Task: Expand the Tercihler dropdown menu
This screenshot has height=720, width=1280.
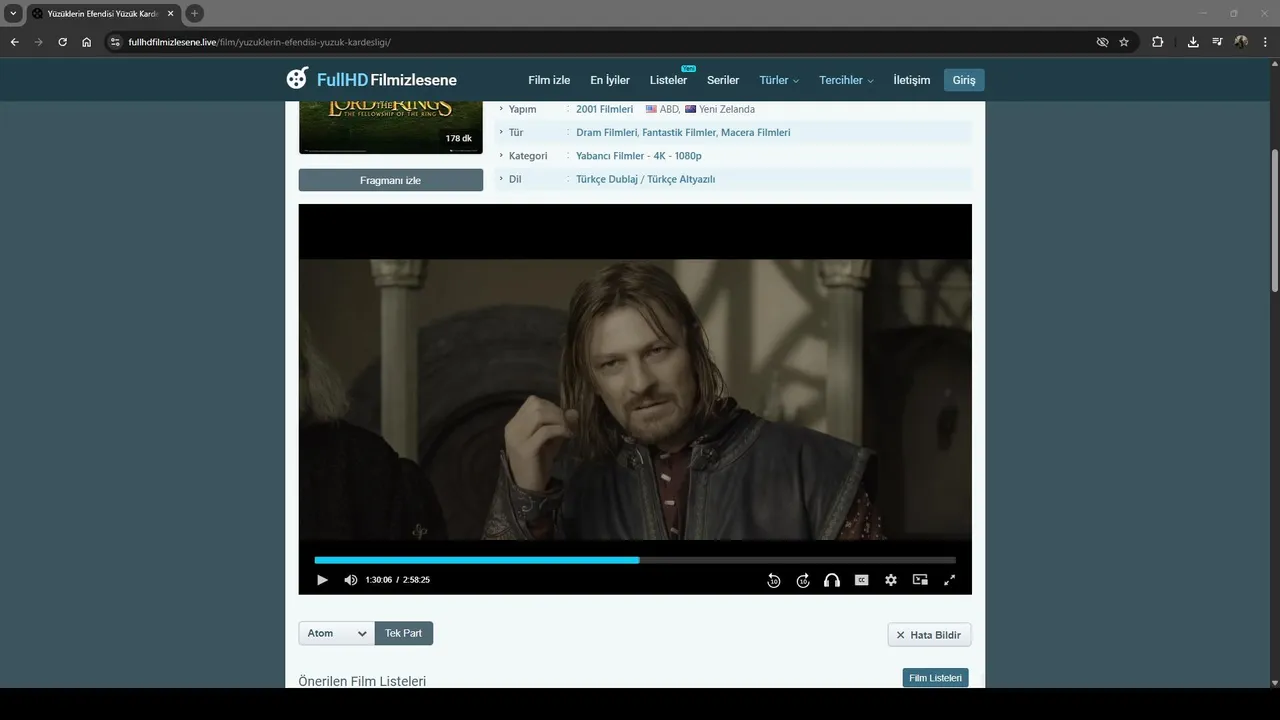Action: coord(846,80)
